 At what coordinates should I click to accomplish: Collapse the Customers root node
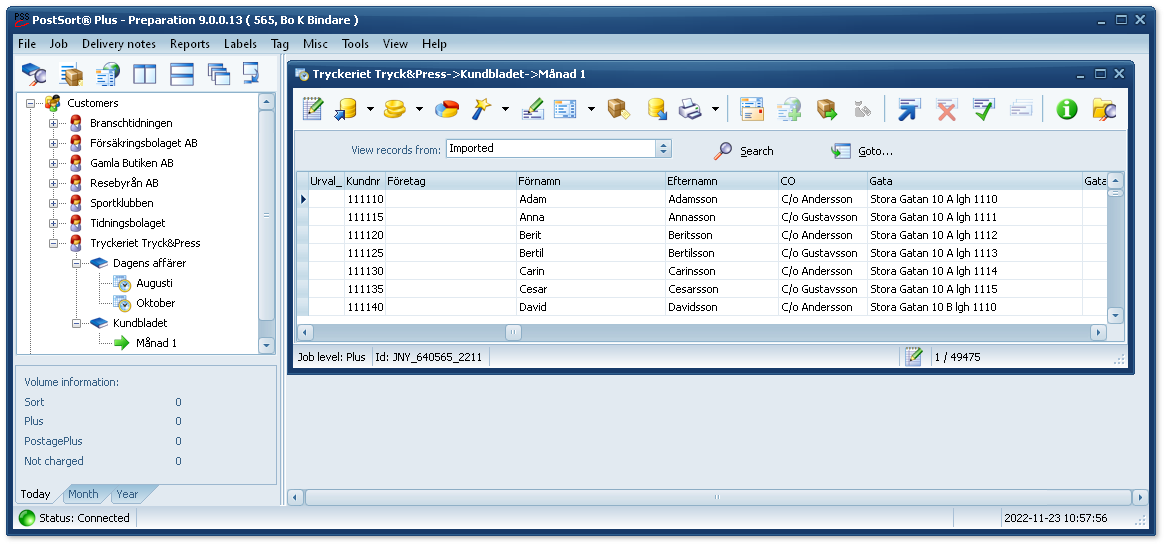pyautogui.click(x=30, y=103)
